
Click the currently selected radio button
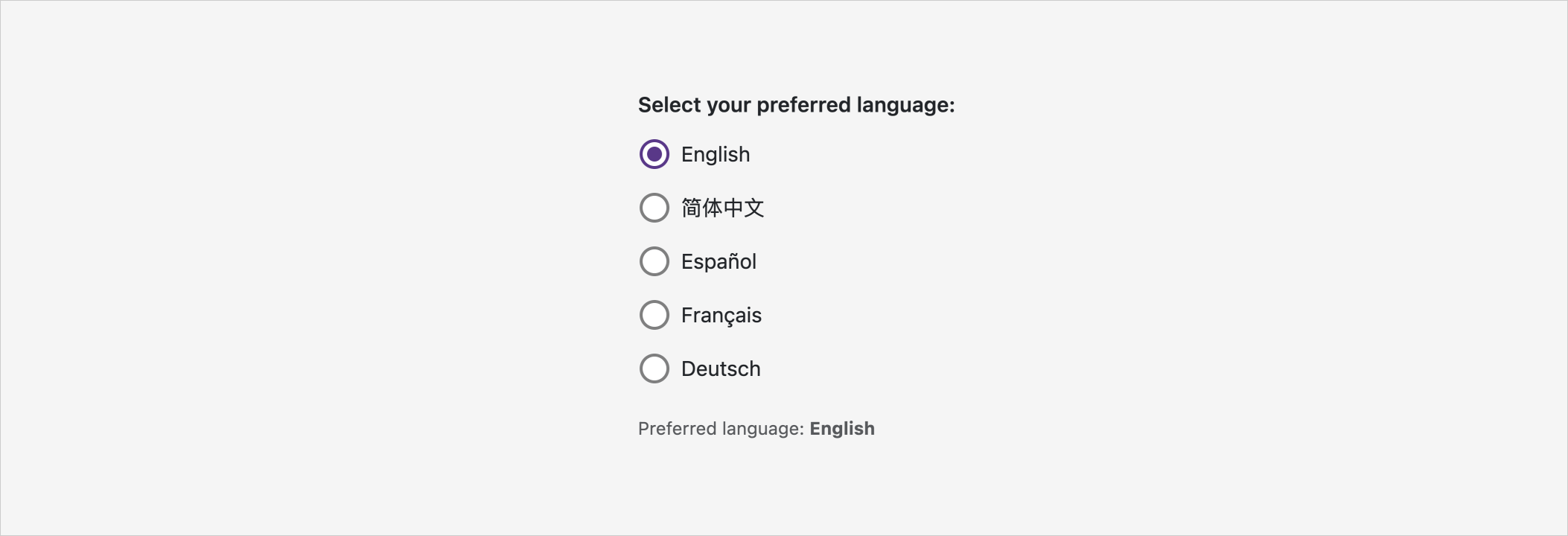pyautogui.click(x=654, y=154)
